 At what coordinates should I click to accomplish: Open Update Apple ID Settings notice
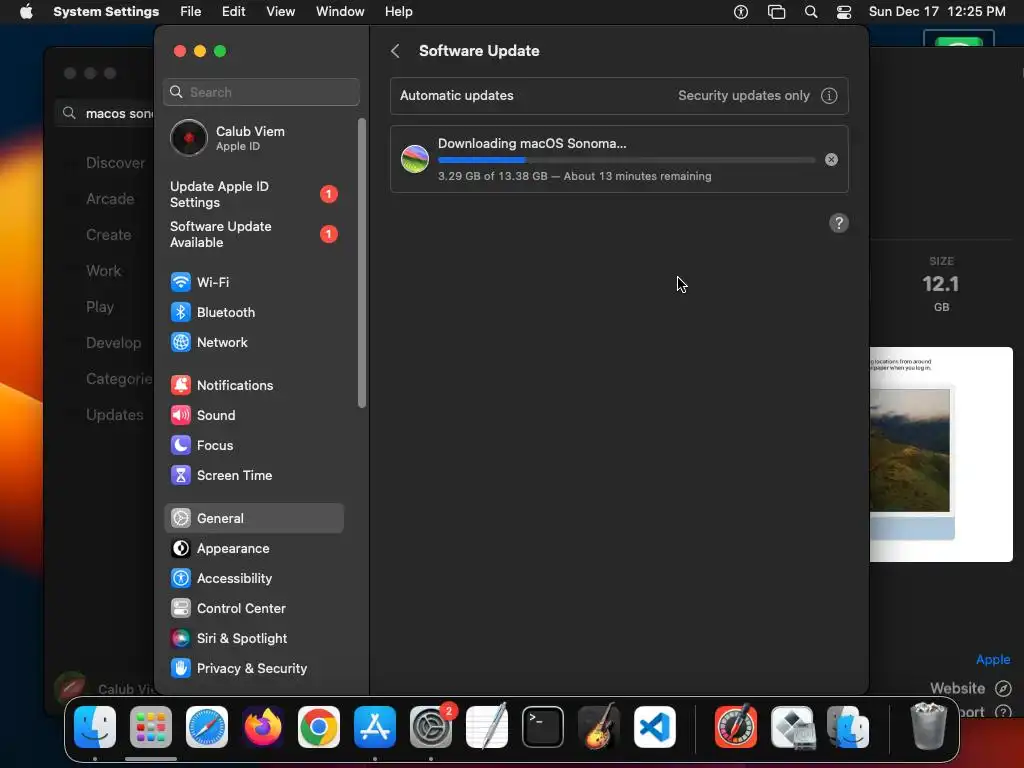coord(253,195)
